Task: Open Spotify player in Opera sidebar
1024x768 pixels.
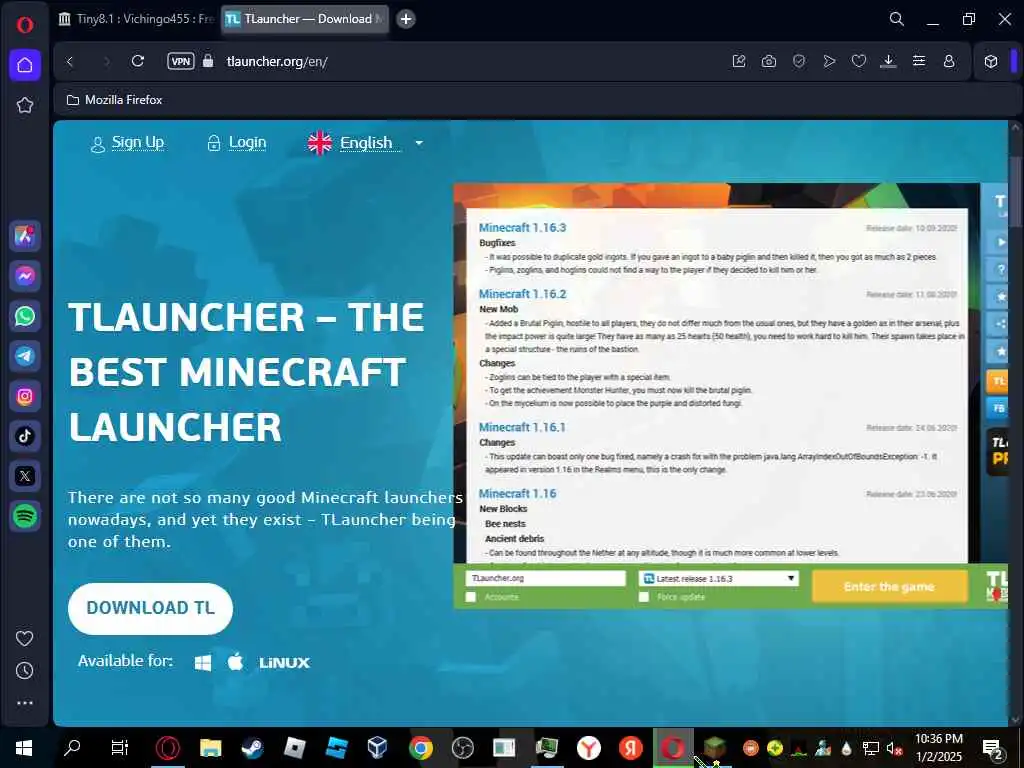Action: [x=25, y=516]
